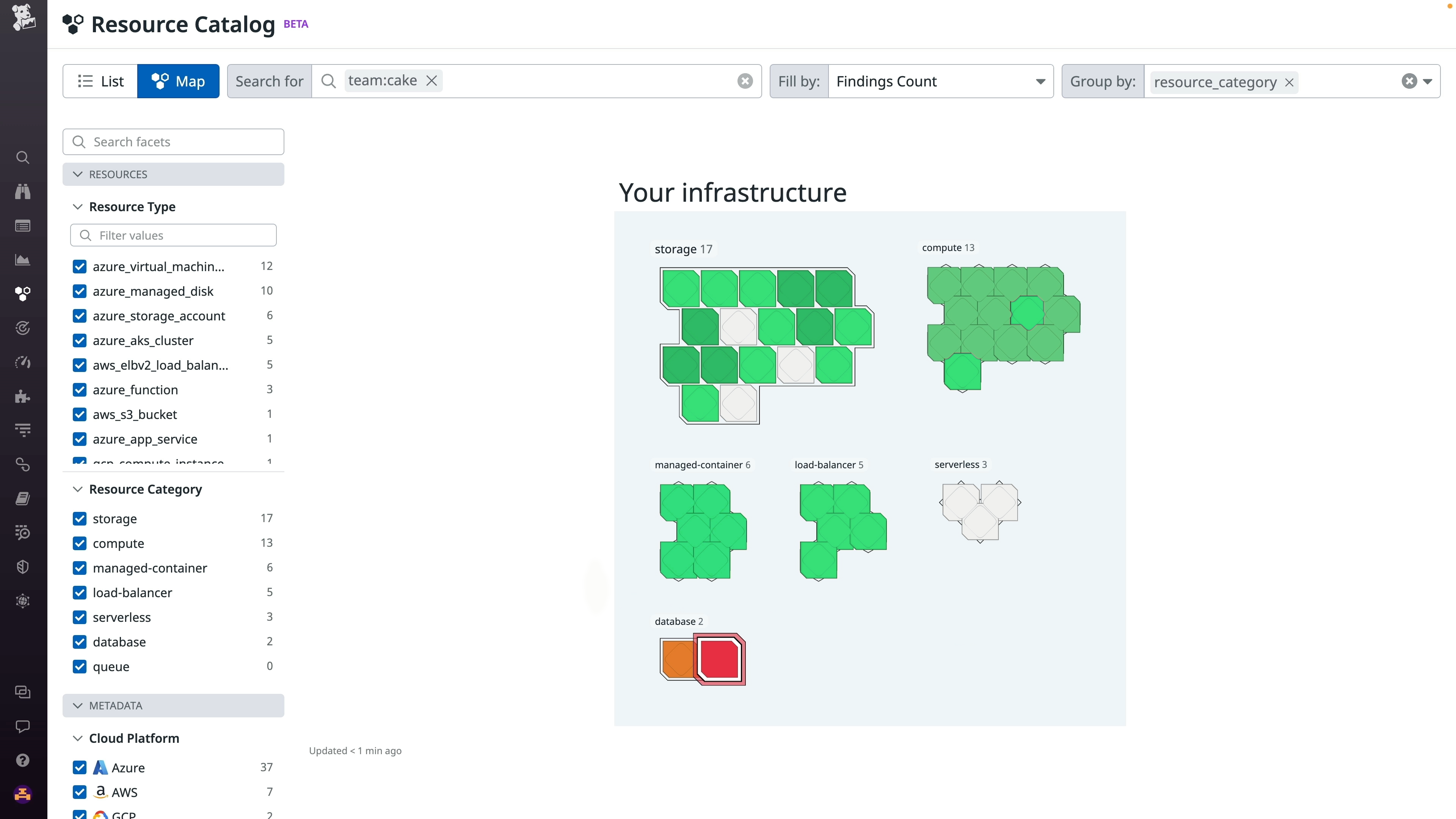Select the Watchdog binoculars icon
This screenshot has height=819, width=1456.
pos(23,191)
